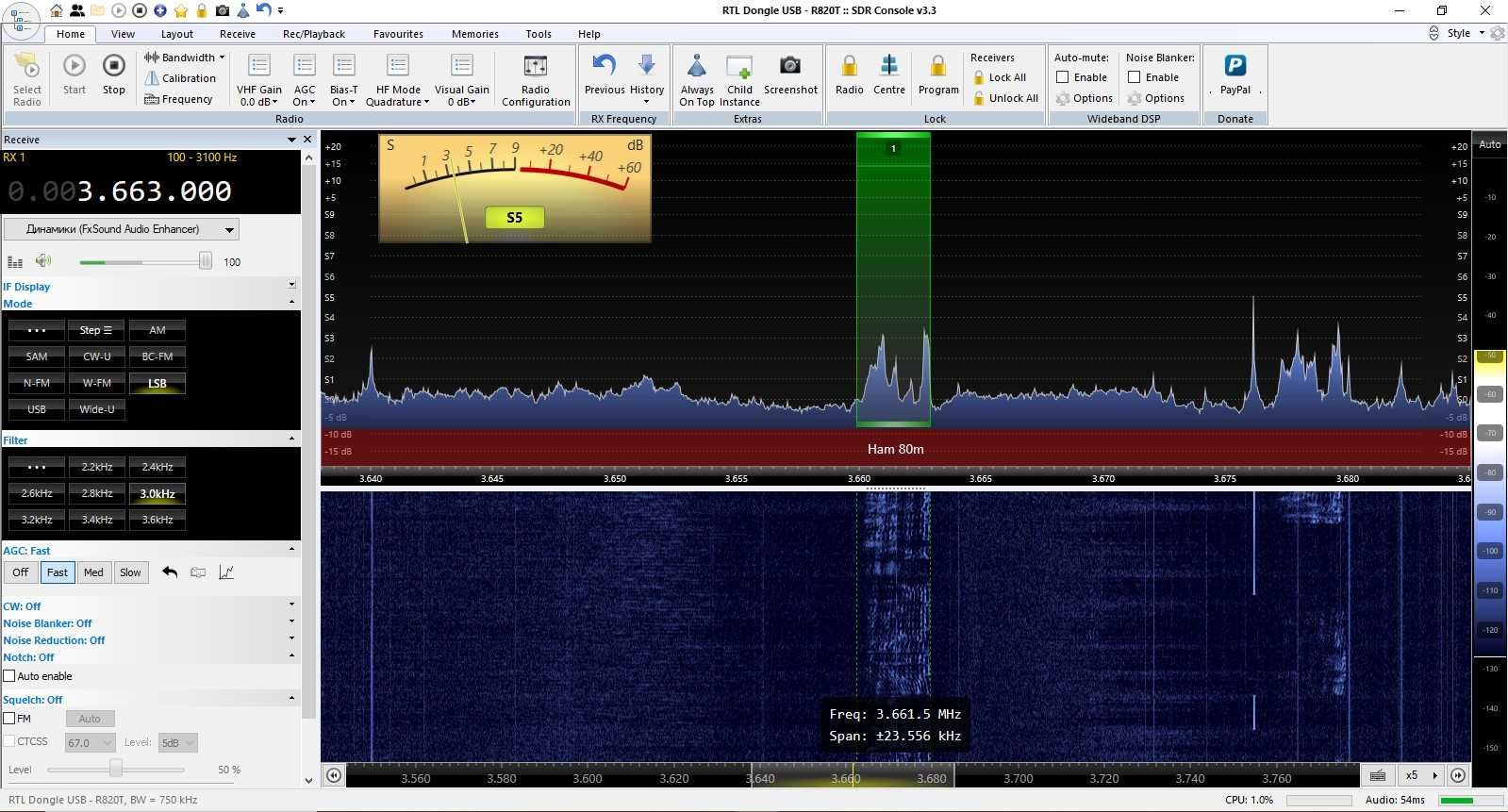1508x812 pixels.
Task: Toggle Always On Top
Action: pos(697,79)
